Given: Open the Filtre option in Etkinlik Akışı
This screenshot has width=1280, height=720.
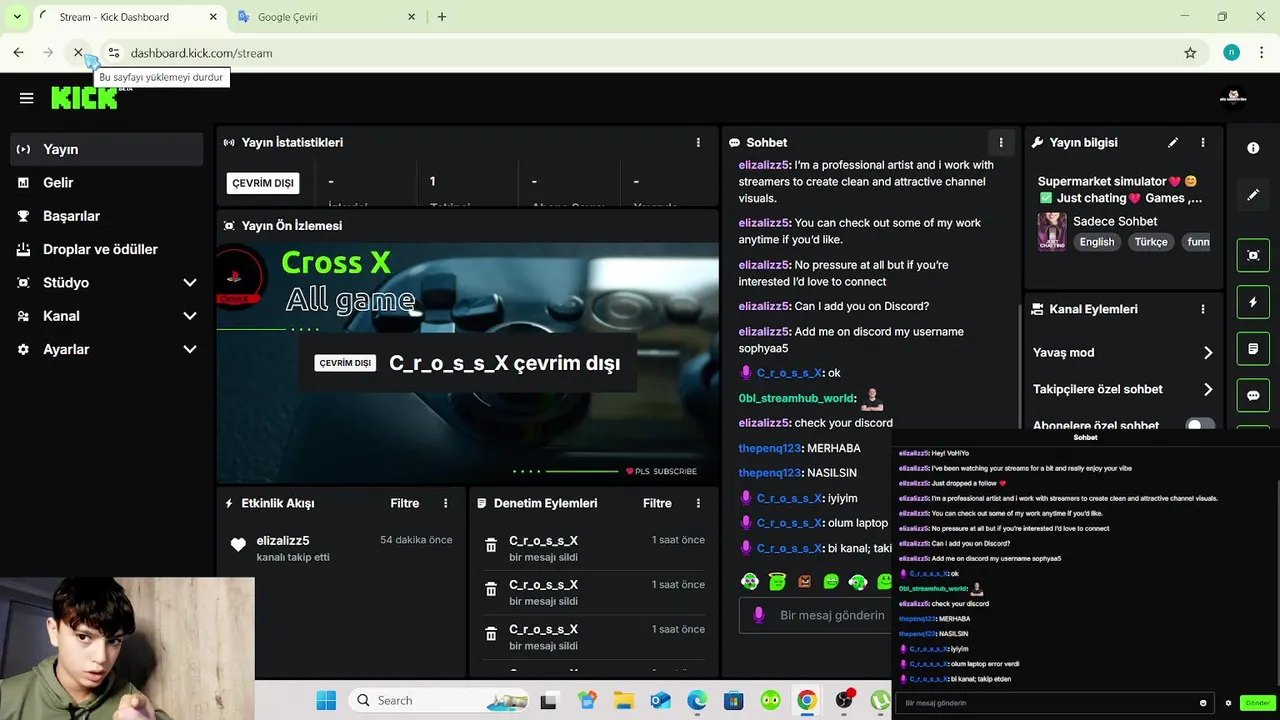Looking at the screenshot, I should 405,503.
